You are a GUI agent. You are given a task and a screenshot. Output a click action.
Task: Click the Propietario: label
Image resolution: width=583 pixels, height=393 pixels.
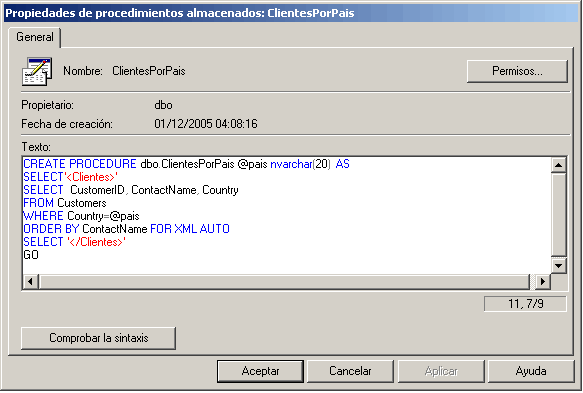click(x=48, y=105)
